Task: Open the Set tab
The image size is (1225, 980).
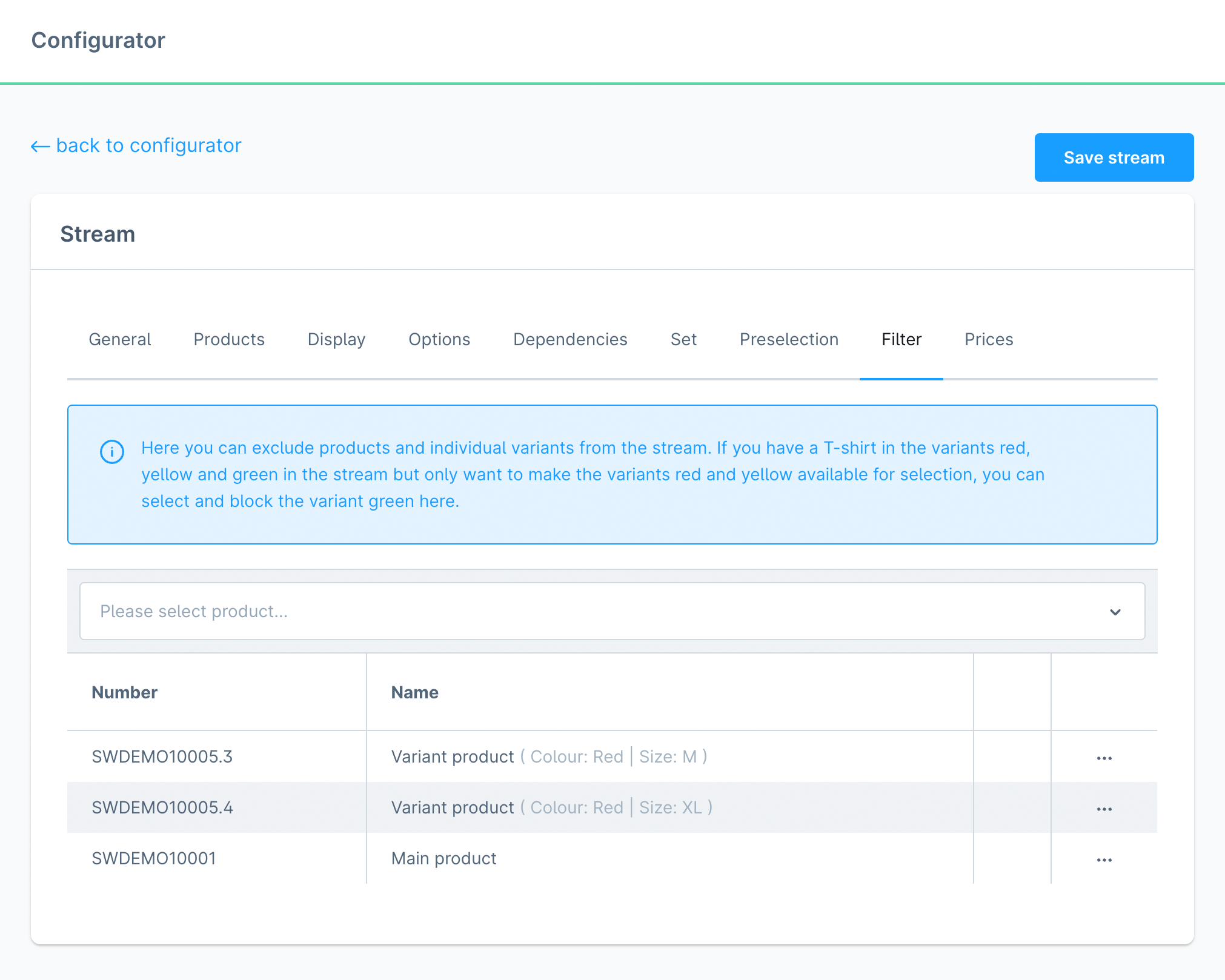Action: click(x=683, y=339)
